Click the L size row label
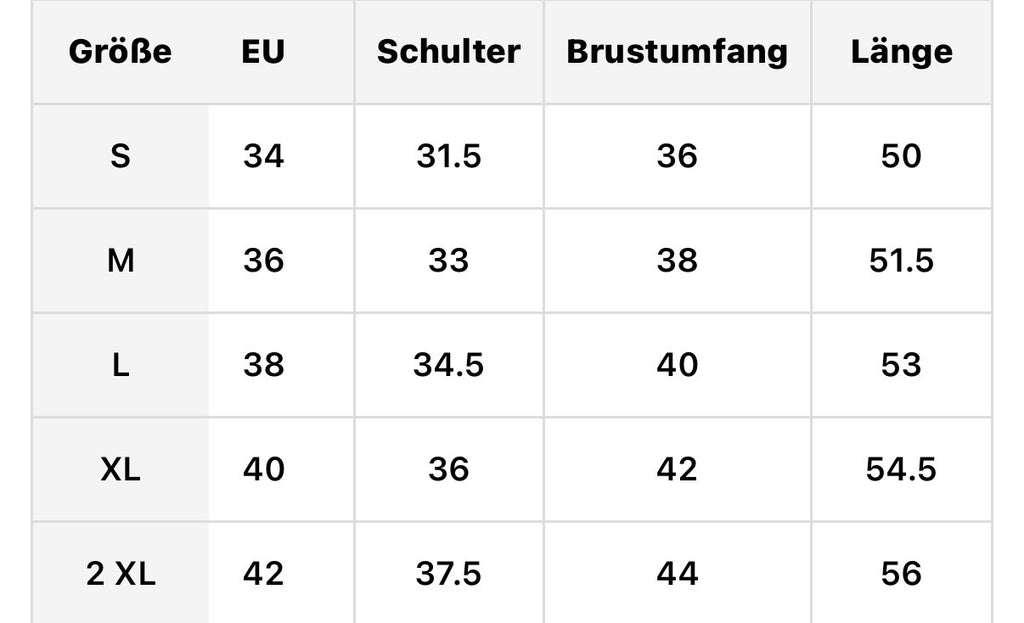Image resolution: width=1024 pixels, height=623 pixels. tap(120, 365)
